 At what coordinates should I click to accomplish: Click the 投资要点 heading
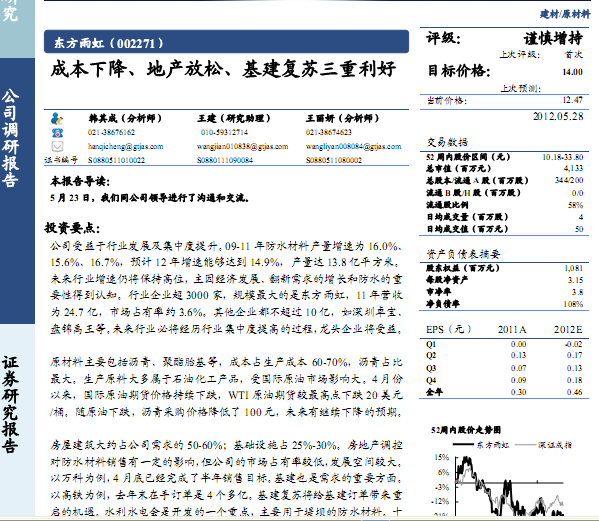point(72,228)
